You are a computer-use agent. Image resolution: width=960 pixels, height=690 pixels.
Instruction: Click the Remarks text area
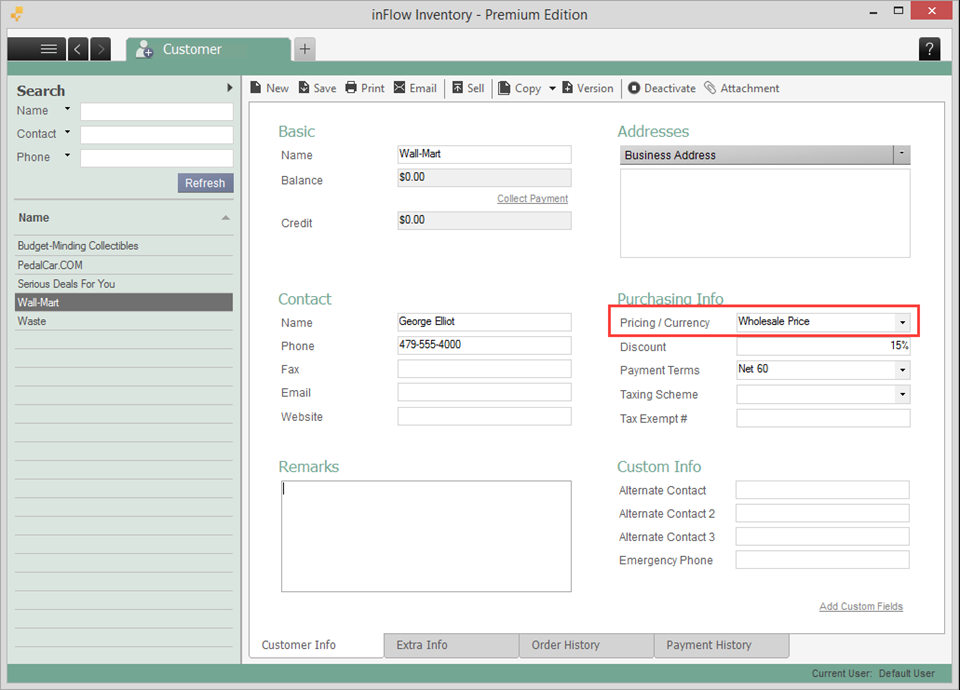[x=426, y=536]
